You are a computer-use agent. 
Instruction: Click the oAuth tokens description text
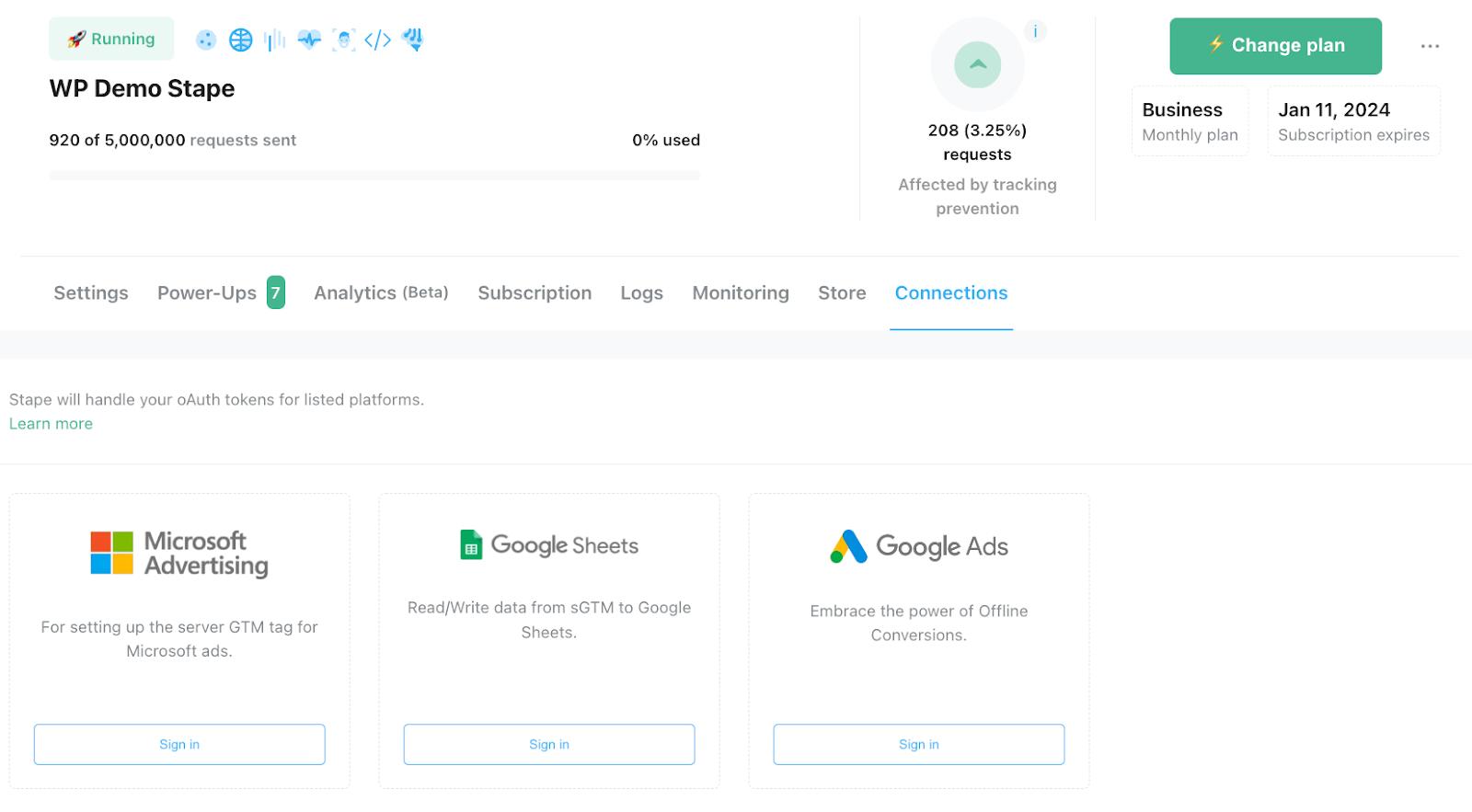[x=216, y=400]
